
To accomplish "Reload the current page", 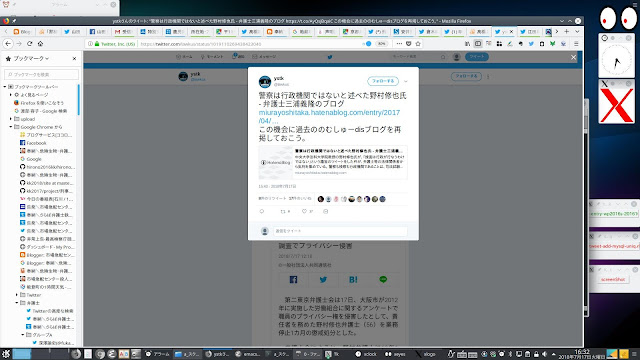I will [x=29, y=44].
